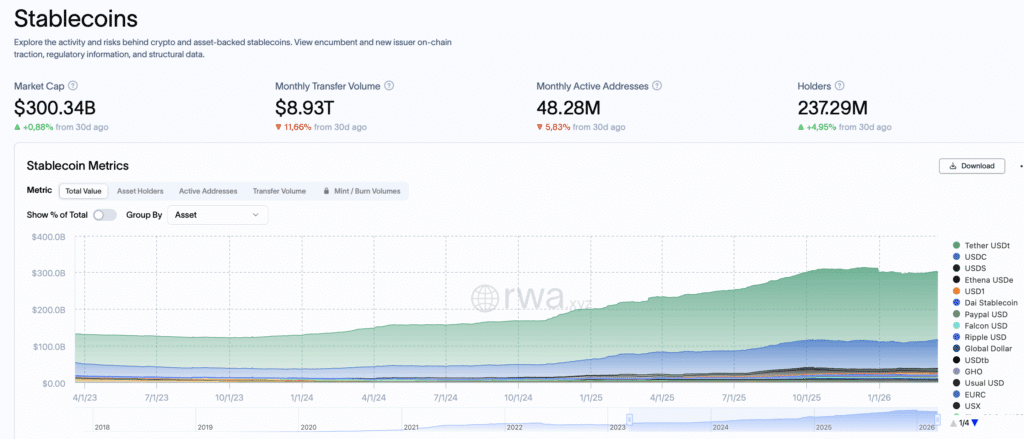Switch to the Asset Holders metric tab
The height and width of the screenshot is (439, 1024).
(140, 190)
